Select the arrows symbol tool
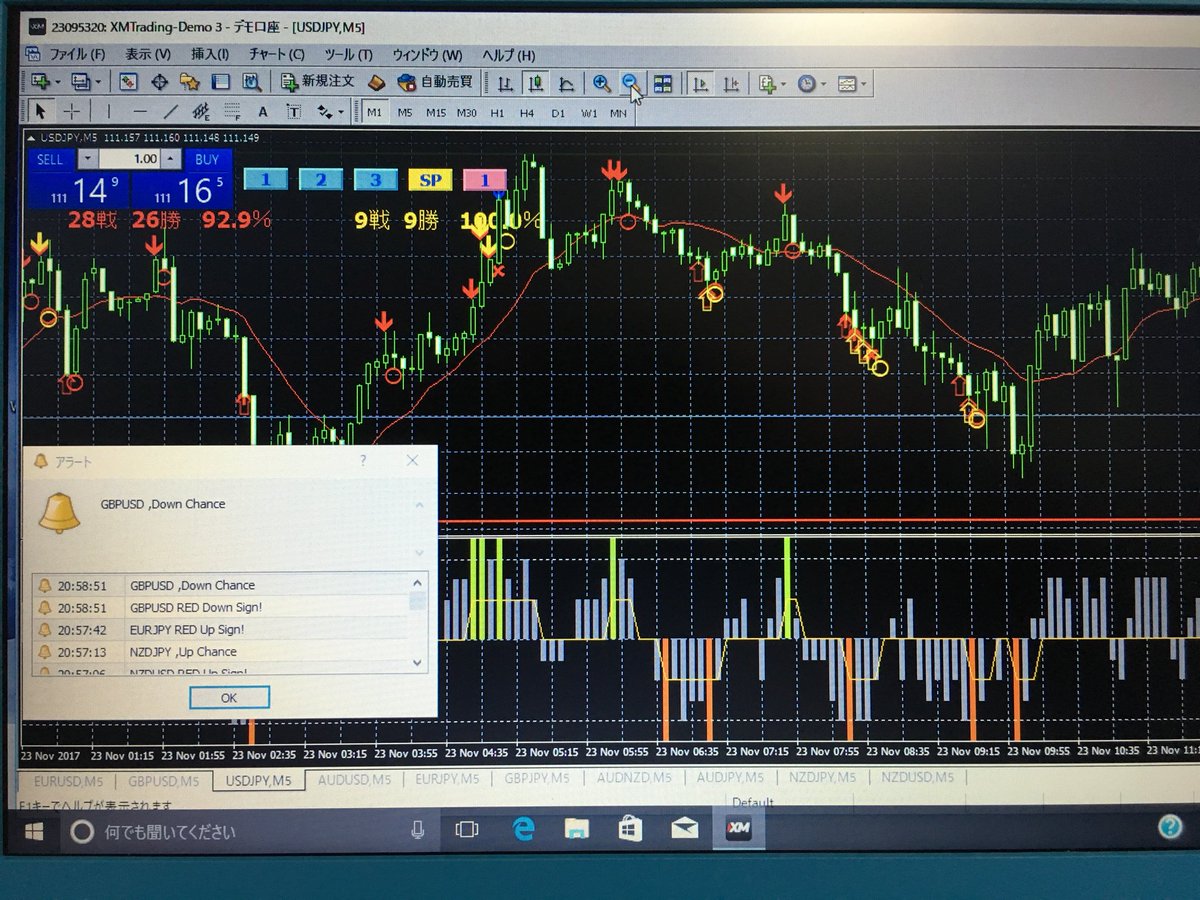Screen dimensions: 1200x900 (324, 112)
